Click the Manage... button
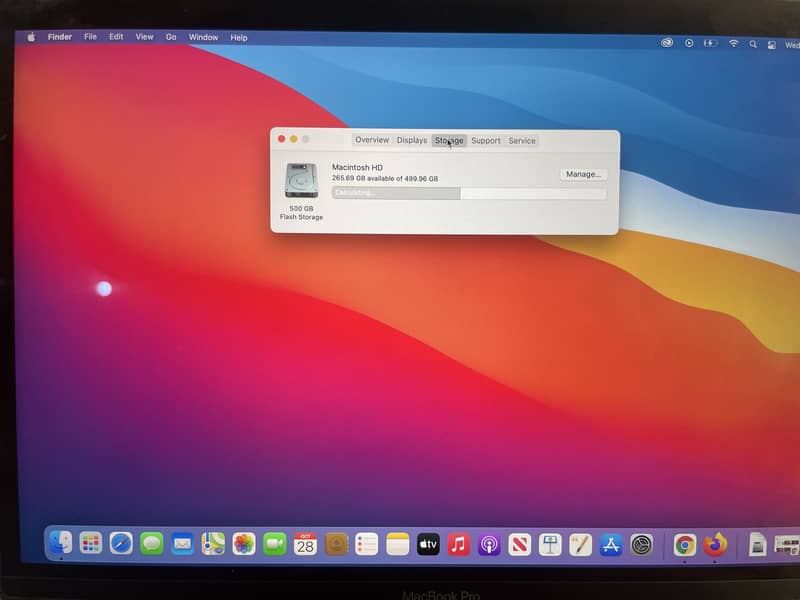Screen dimensions: 800x600 tap(584, 174)
